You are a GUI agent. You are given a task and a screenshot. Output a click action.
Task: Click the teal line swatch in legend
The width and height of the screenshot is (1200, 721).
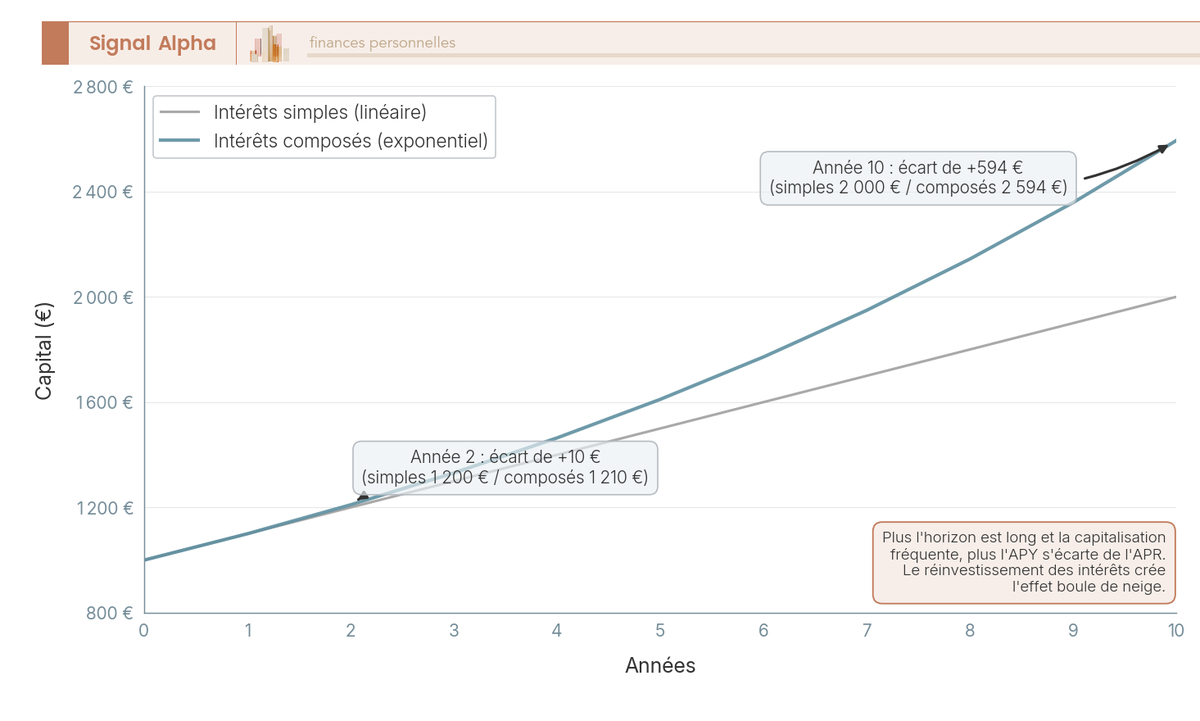pyautogui.click(x=180, y=141)
